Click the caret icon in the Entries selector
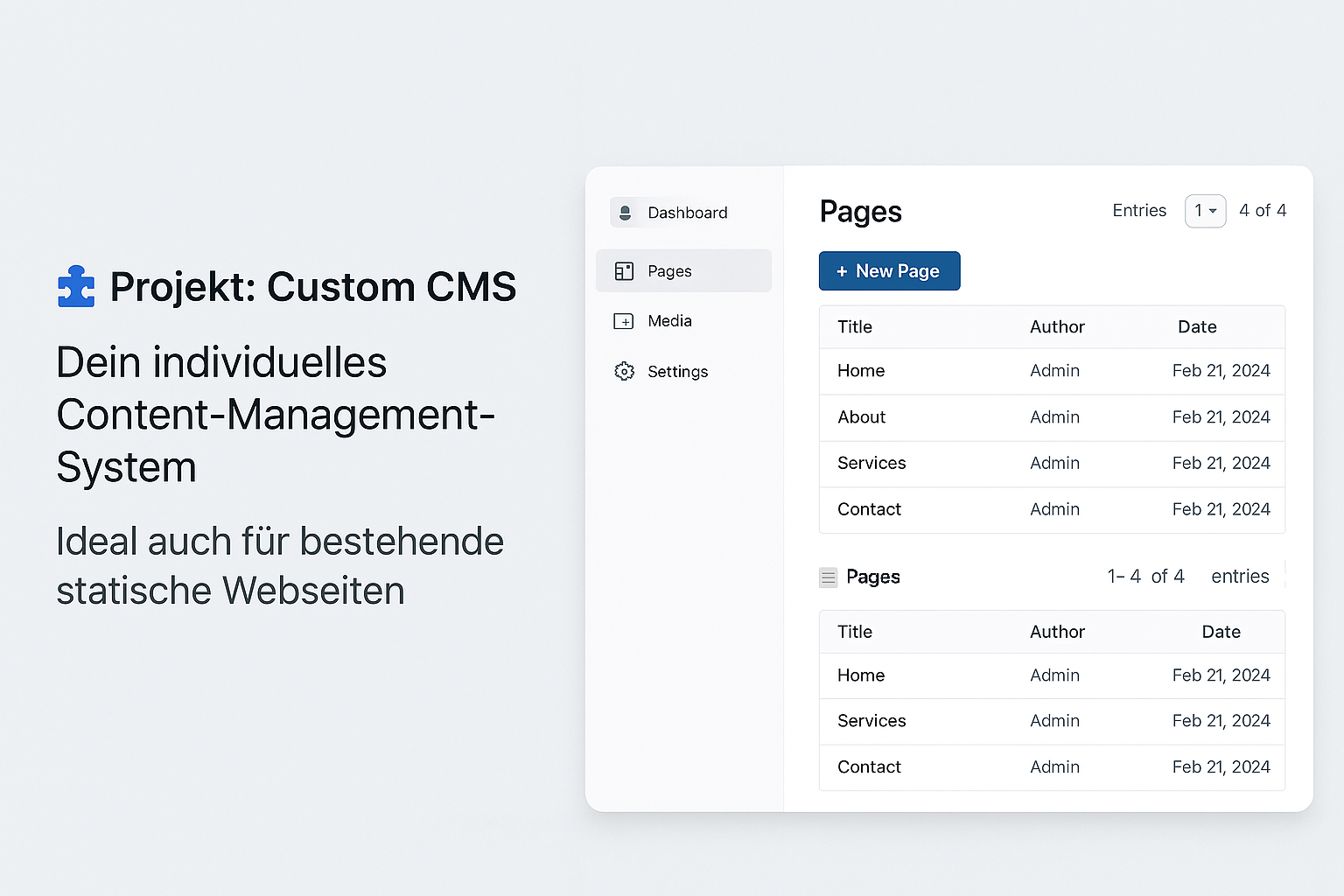Viewport: 1344px width, 896px height. click(x=1214, y=212)
